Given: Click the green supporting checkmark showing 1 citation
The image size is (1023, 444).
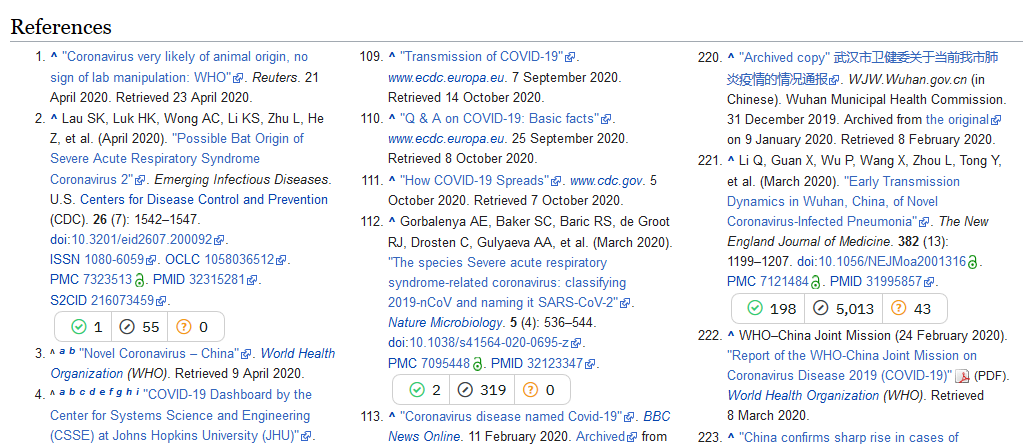Looking at the screenshot, I should [x=79, y=327].
